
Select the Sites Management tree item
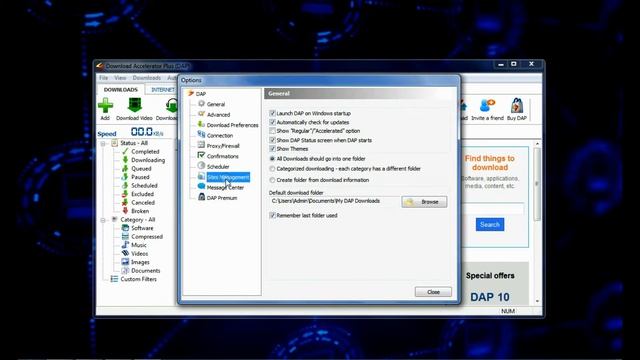(x=228, y=177)
